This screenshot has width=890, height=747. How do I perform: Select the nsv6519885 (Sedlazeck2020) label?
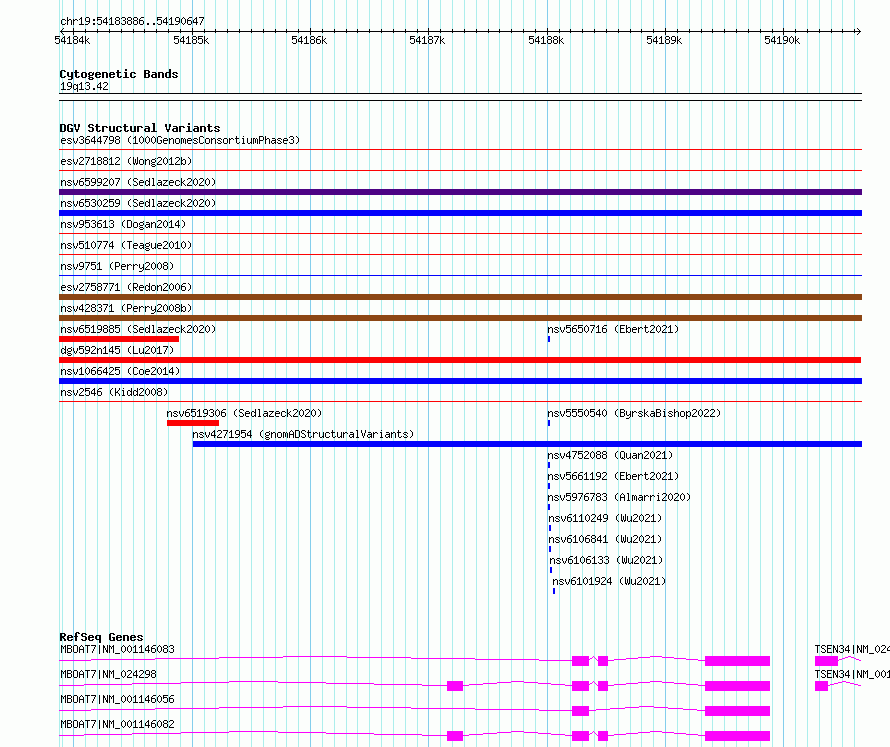click(138, 329)
